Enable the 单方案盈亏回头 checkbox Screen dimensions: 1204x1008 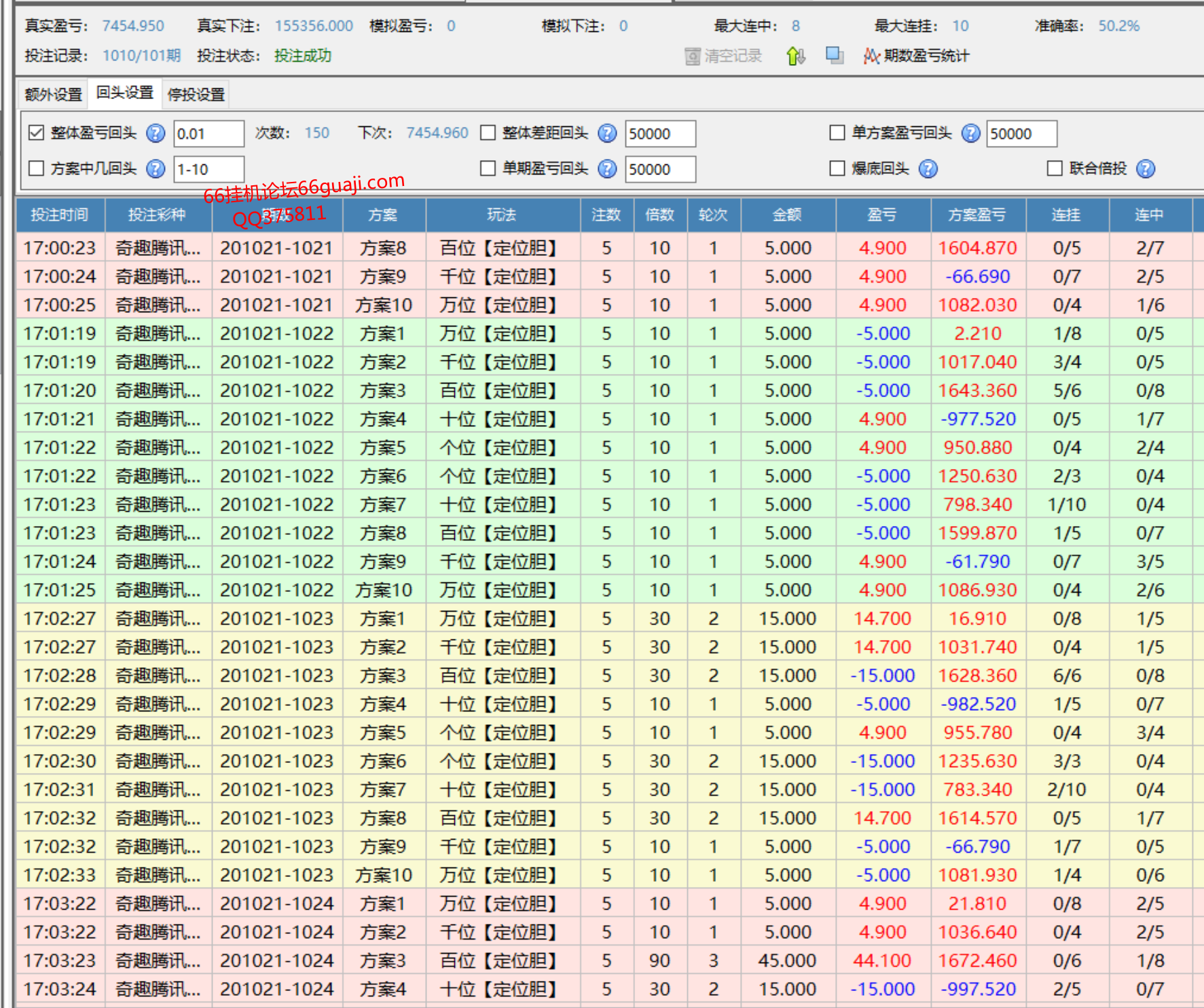pos(837,132)
